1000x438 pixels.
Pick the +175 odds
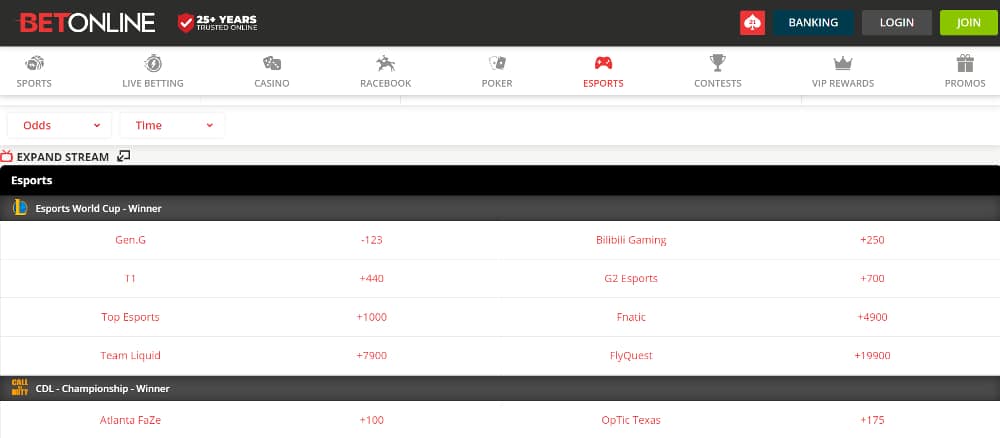click(872, 420)
